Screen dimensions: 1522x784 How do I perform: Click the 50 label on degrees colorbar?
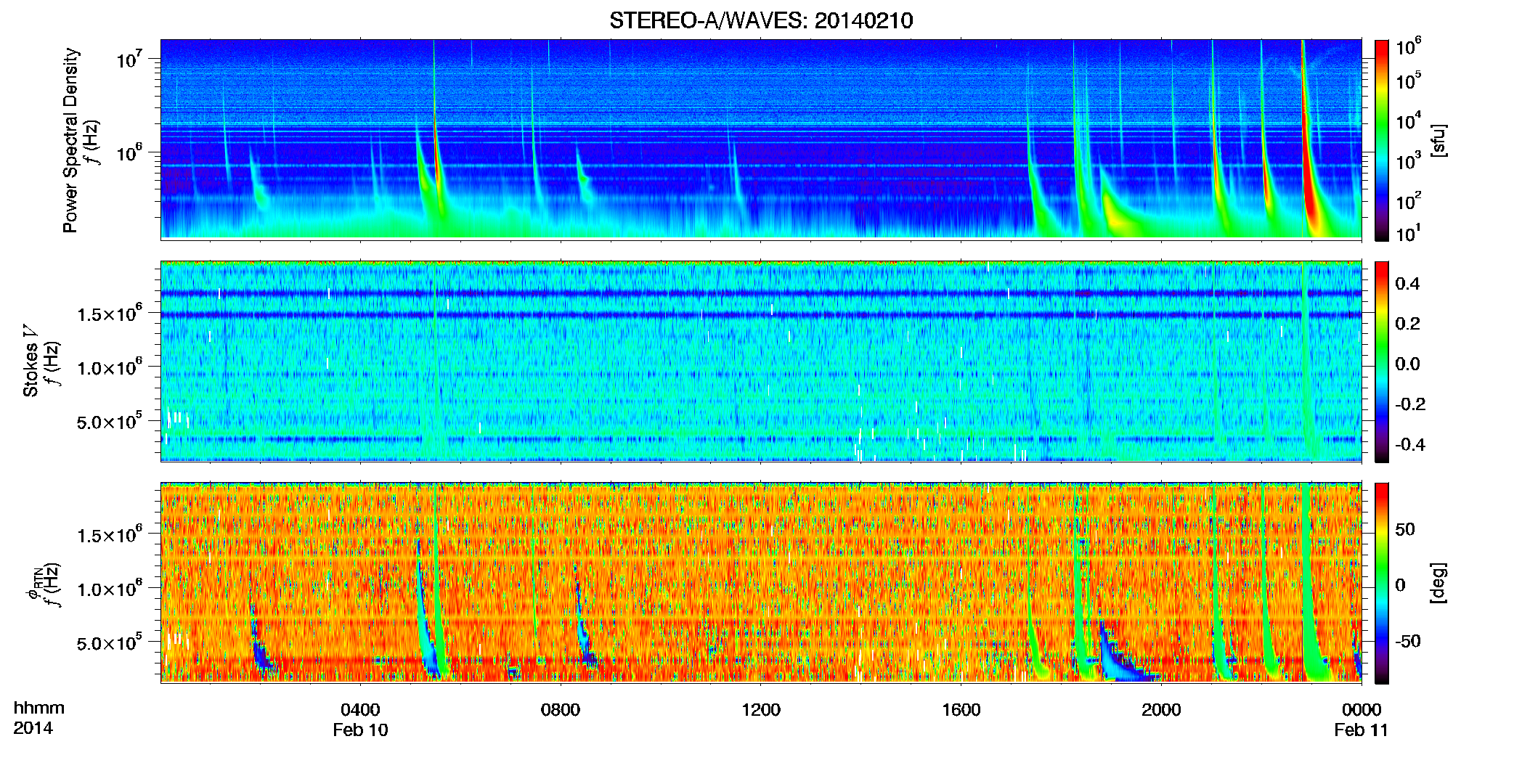1405,529
